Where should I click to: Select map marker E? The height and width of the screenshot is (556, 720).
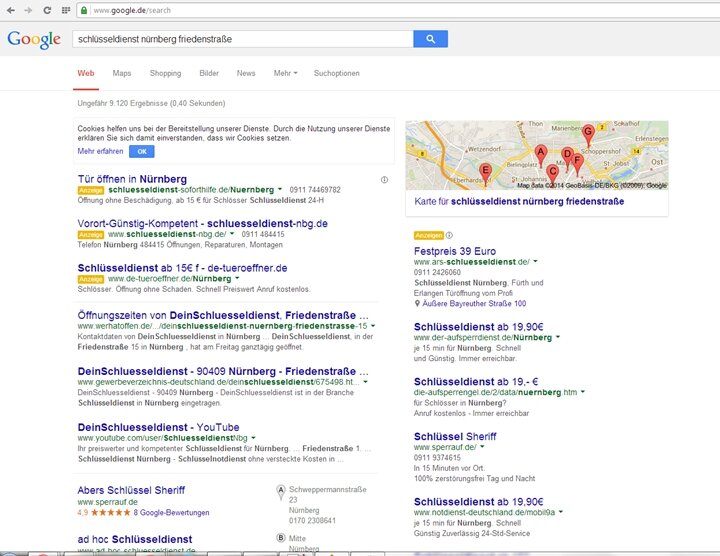point(485,174)
